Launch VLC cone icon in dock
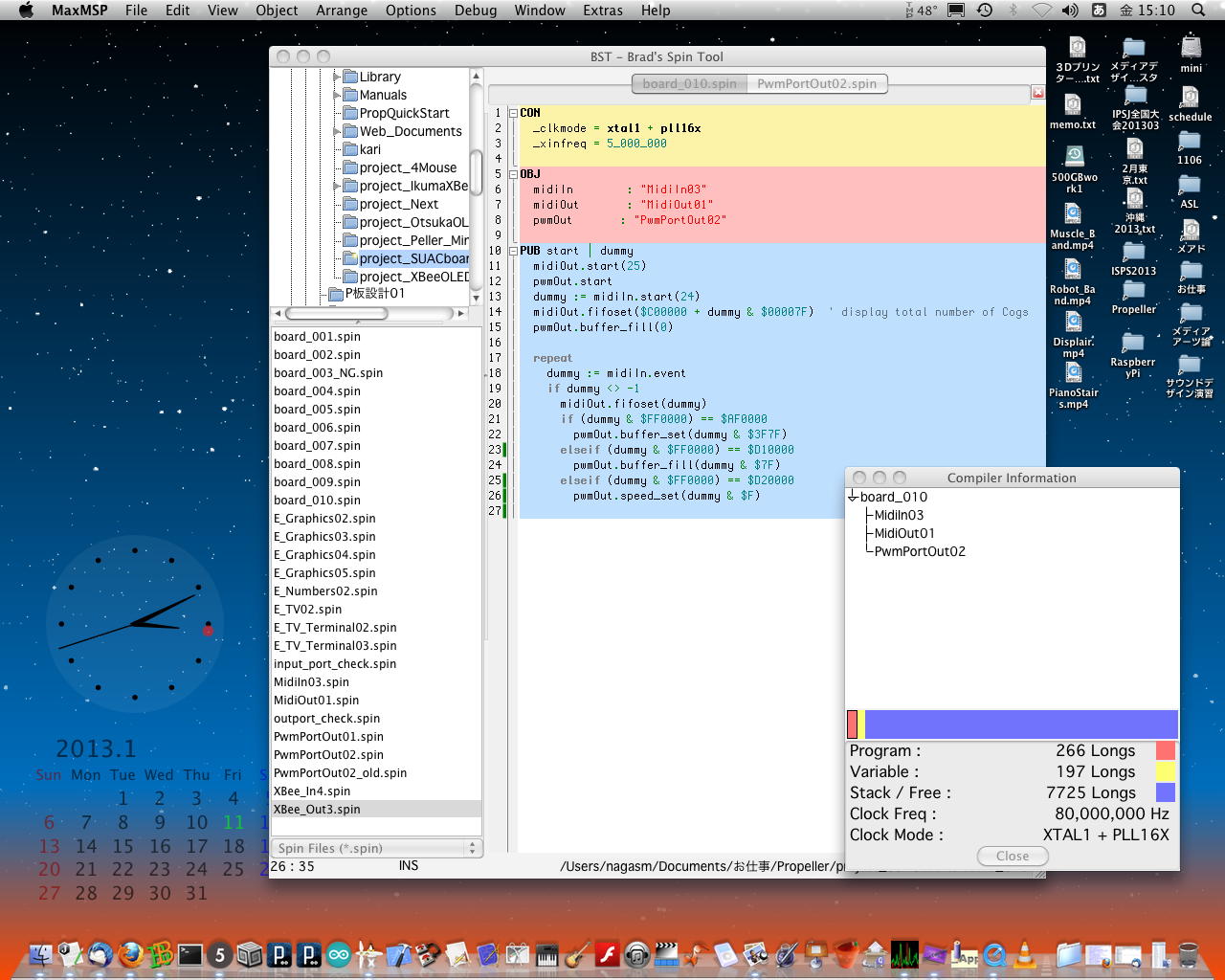Screen dimensions: 1225x980 [x=1024, y=954]
